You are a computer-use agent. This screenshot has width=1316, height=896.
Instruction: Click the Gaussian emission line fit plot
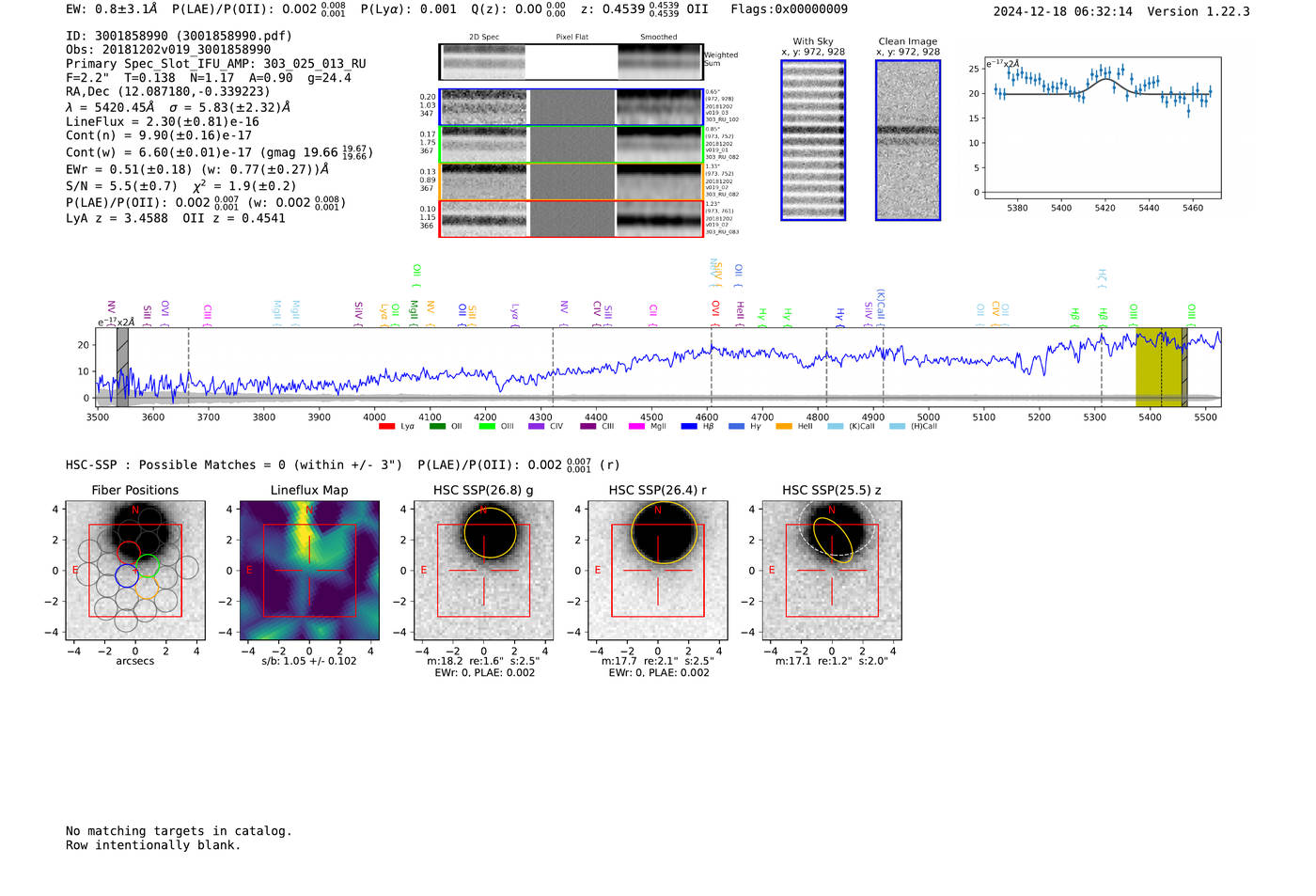point(1102,129)
